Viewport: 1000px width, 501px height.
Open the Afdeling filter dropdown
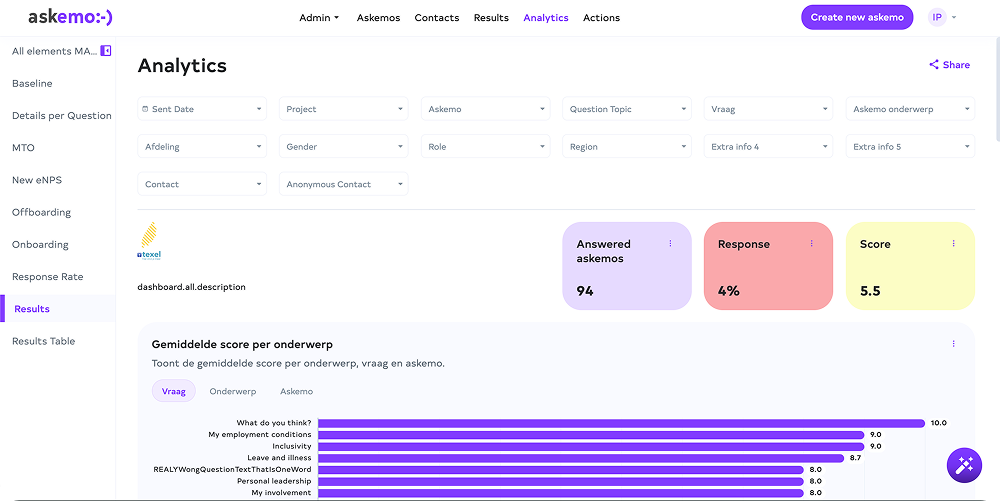202,147
